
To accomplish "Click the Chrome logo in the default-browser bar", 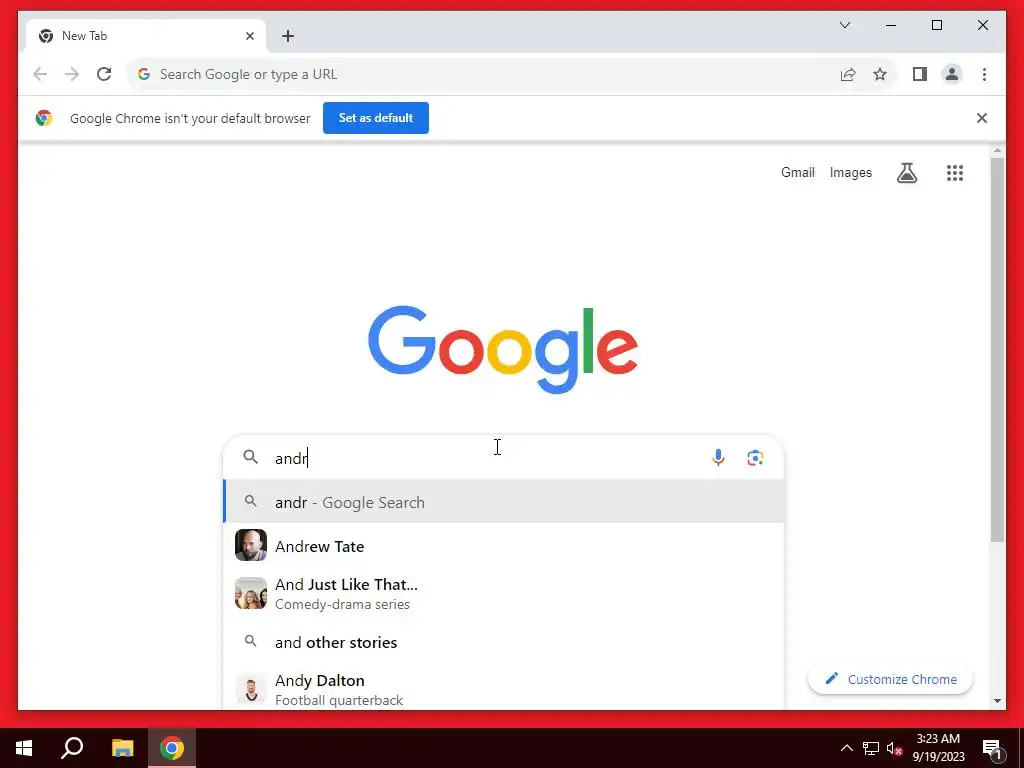I will tap(44, 118).
